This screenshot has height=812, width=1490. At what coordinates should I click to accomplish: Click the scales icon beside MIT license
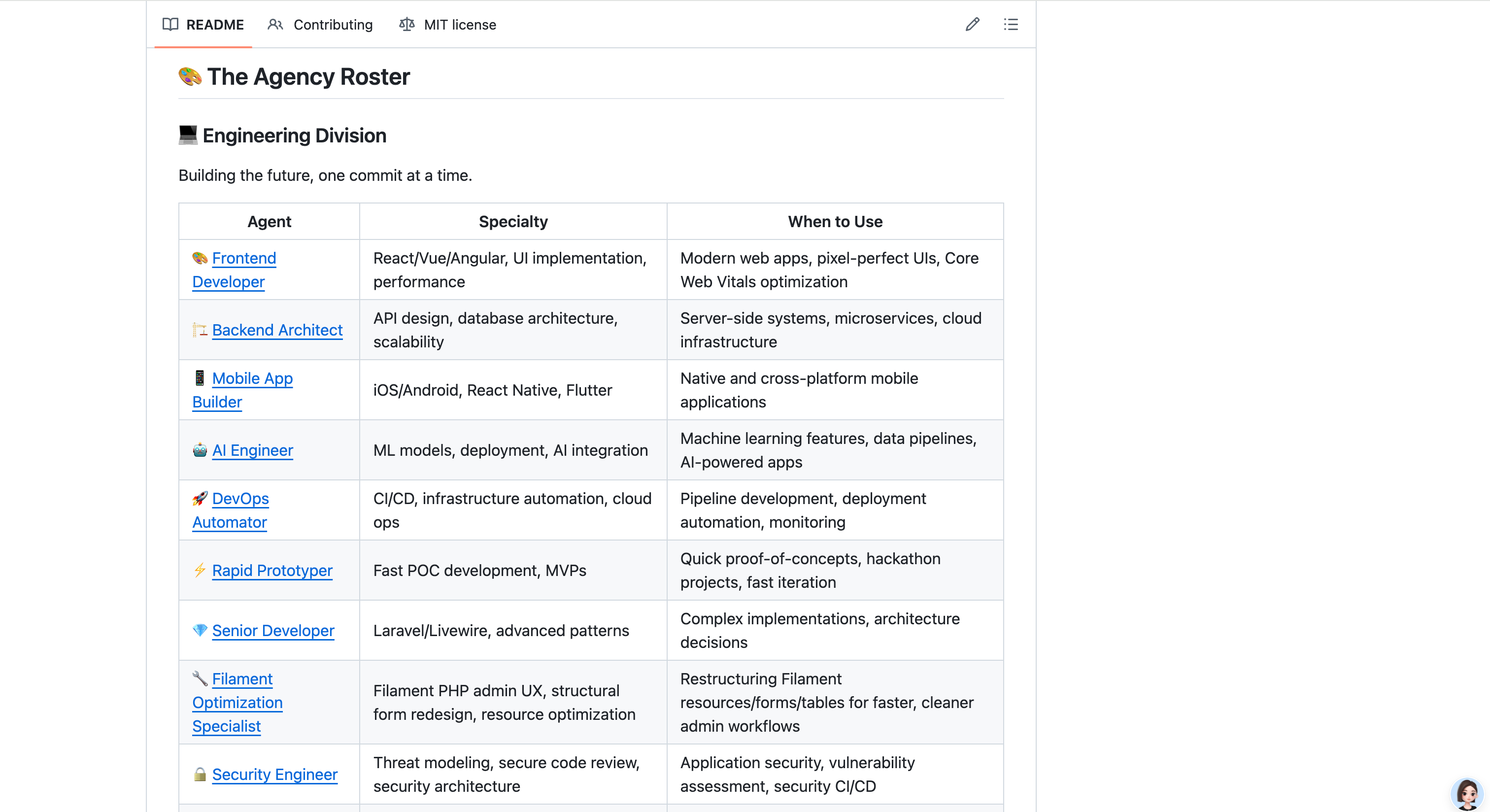point(406,24)
